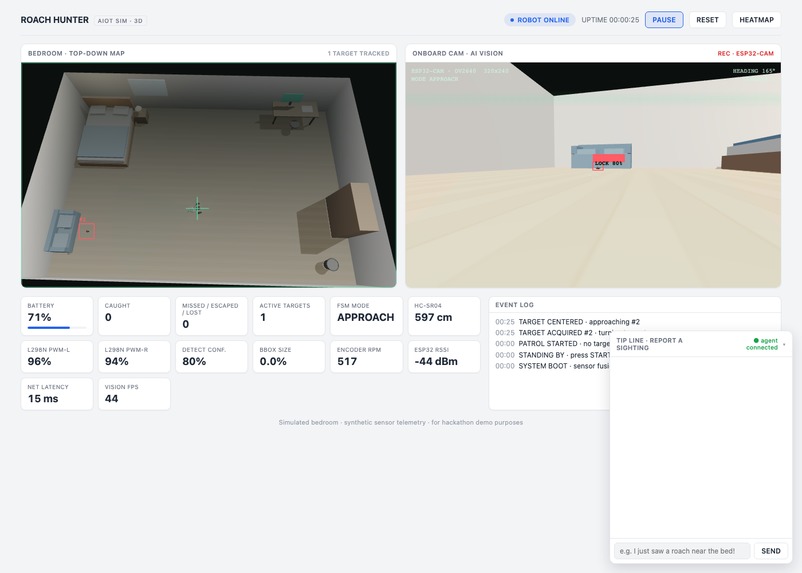Select the red target box on map
Image resolution: width=802 pixels, height=573 pixels.
click(87, 231)
